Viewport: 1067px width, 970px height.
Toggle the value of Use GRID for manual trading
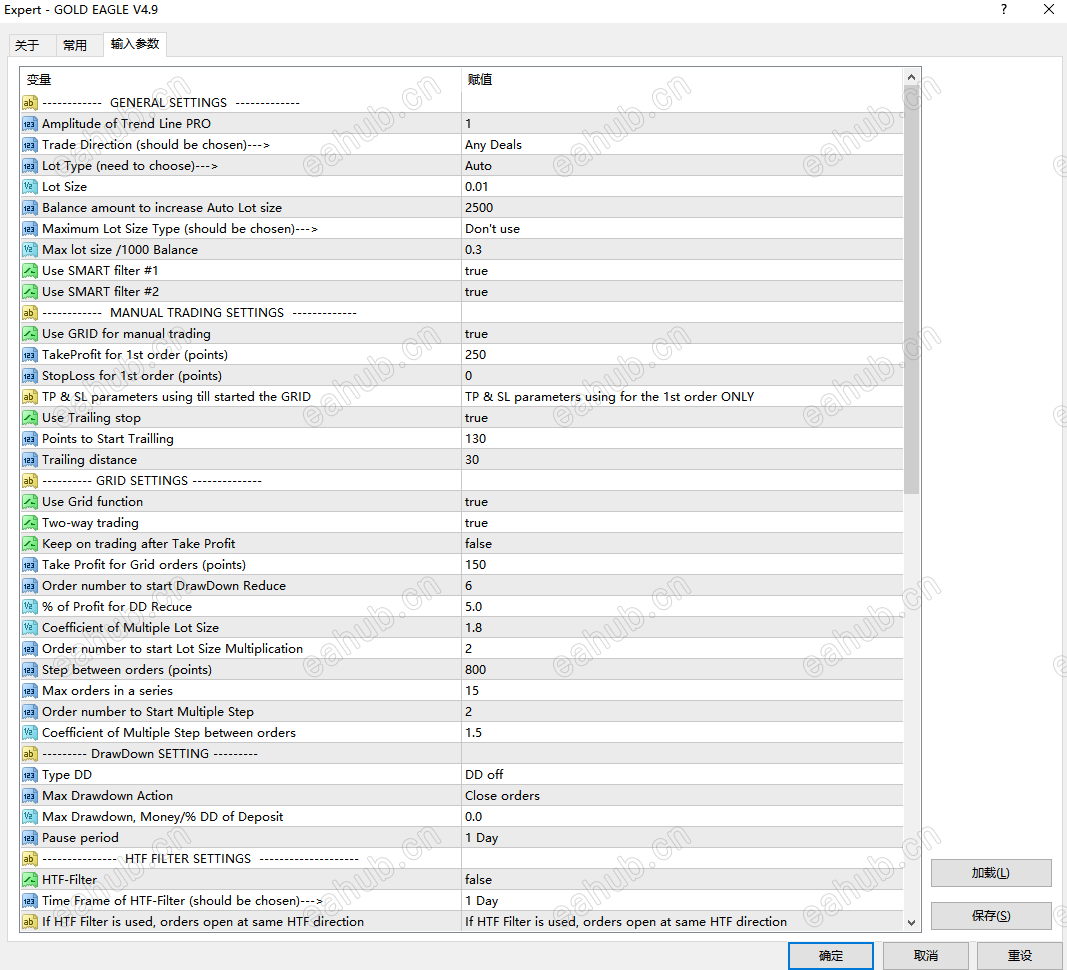683,334
